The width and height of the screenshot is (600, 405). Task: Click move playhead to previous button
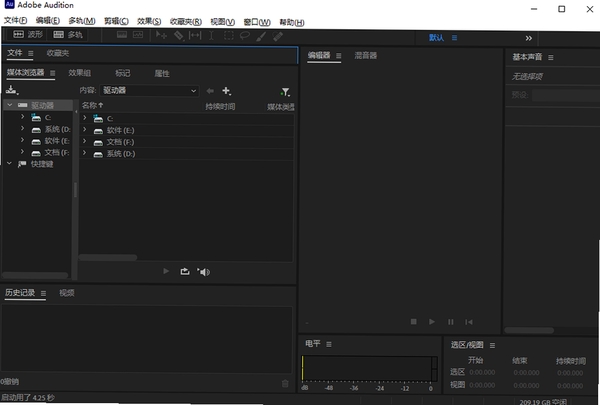pyautogui.click(x=469, y=322)
